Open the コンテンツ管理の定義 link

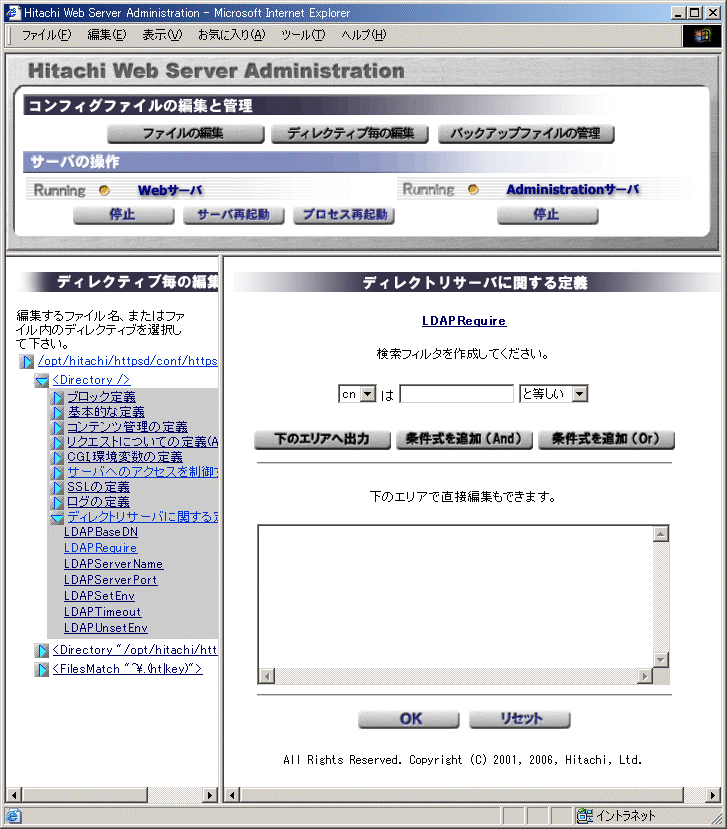[127, 426]
